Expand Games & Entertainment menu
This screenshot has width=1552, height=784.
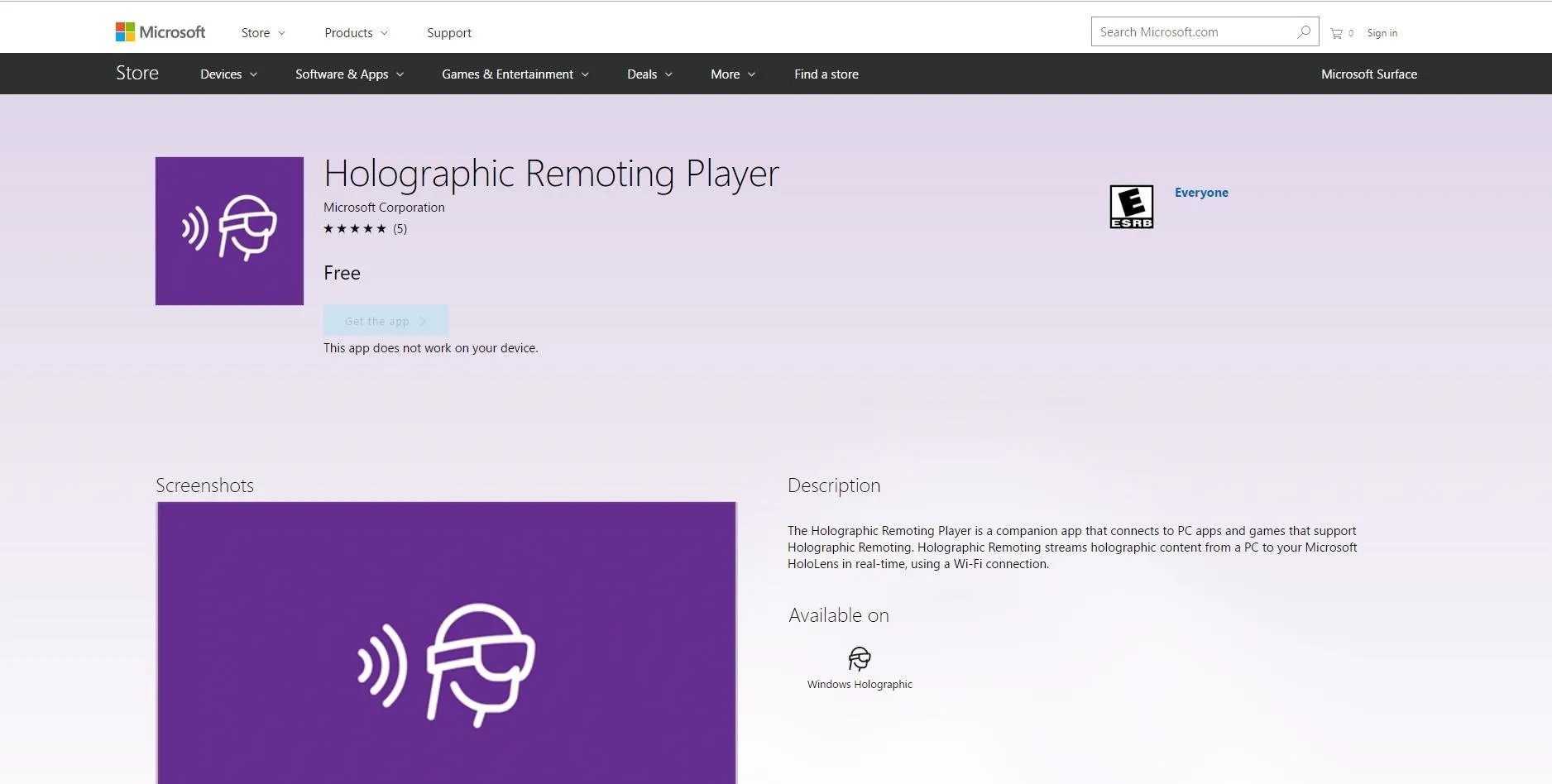point(515,74)
